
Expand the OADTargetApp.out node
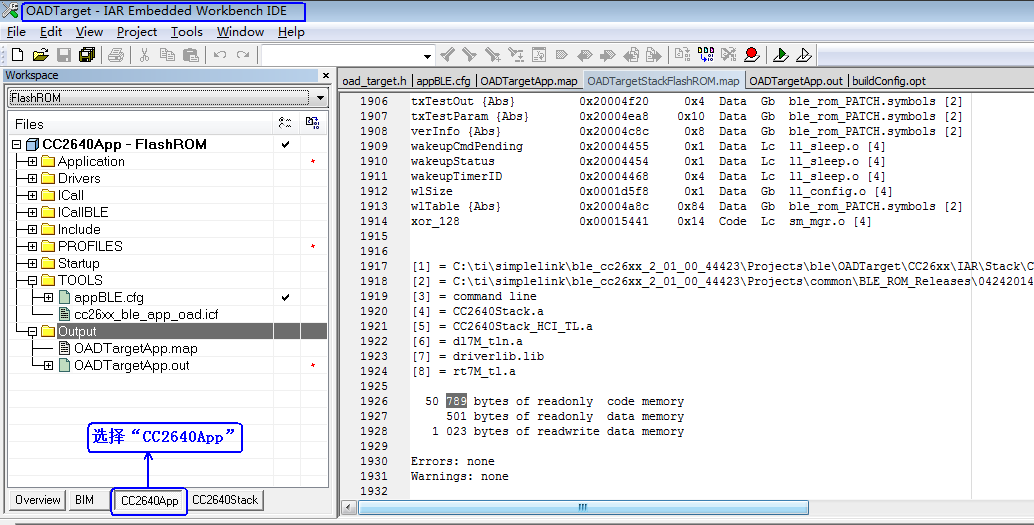pos(48,365)
